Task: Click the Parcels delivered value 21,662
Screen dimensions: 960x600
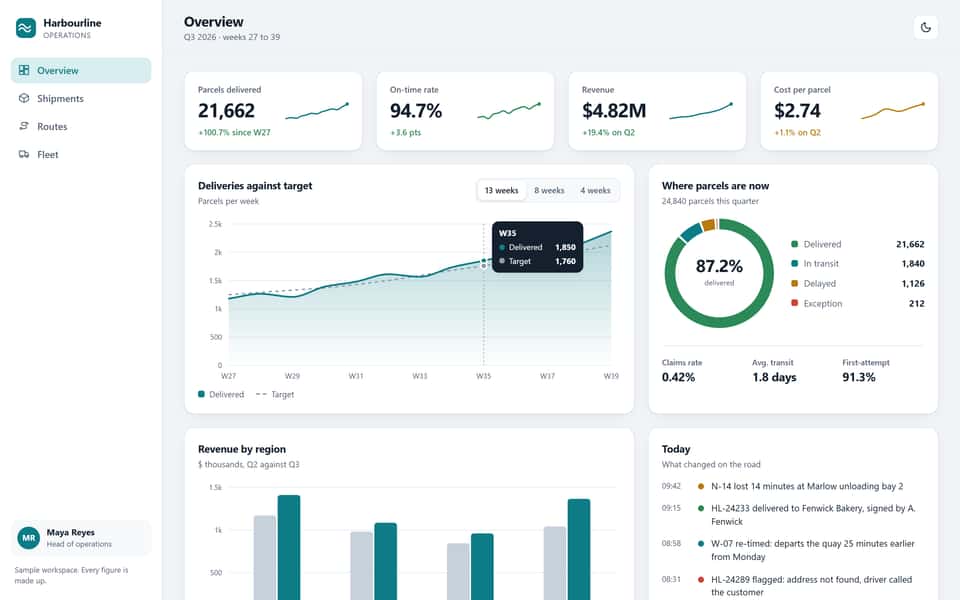Action: tap(226, 111)
